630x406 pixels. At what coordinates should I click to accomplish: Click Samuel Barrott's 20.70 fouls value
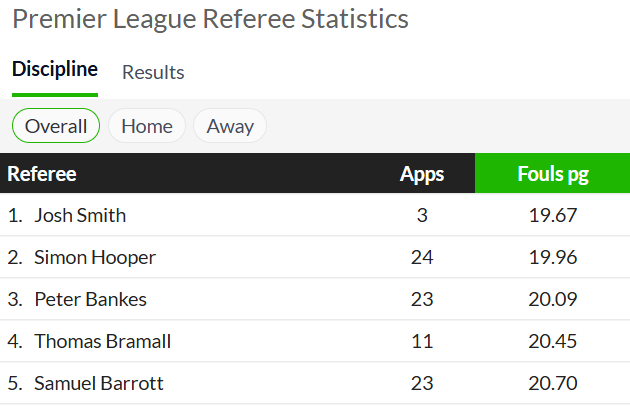tap(553, 383)
